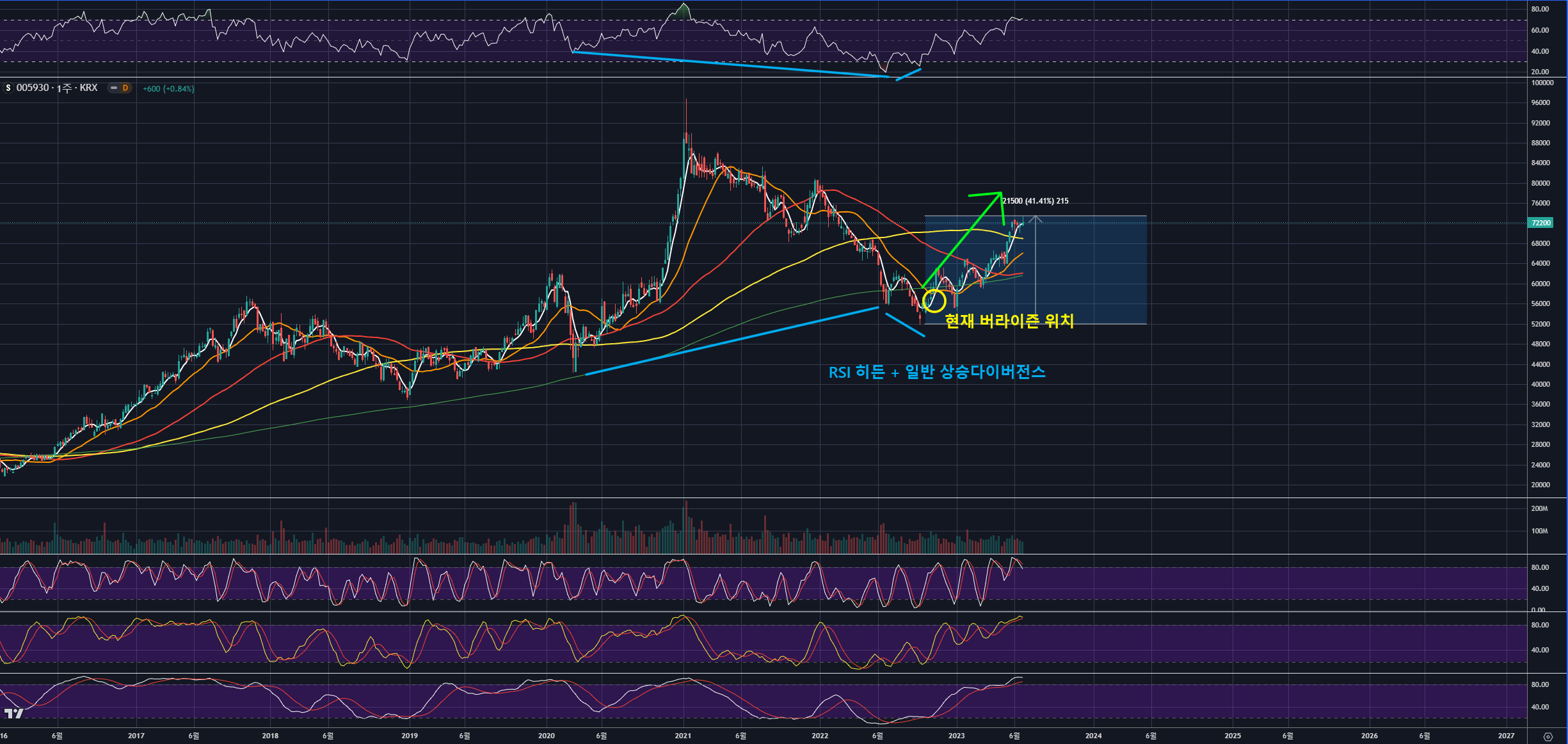Click the TradingView logo in bottom-left
1568x744 pixels.
[x=13, y=713]
